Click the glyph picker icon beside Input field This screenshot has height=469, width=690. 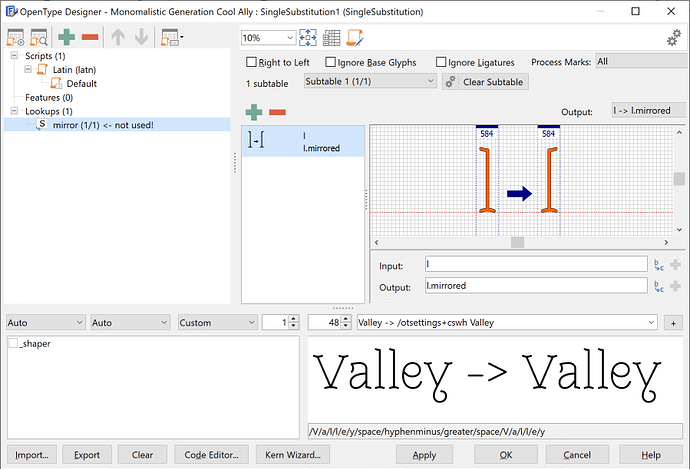(658, 265)
